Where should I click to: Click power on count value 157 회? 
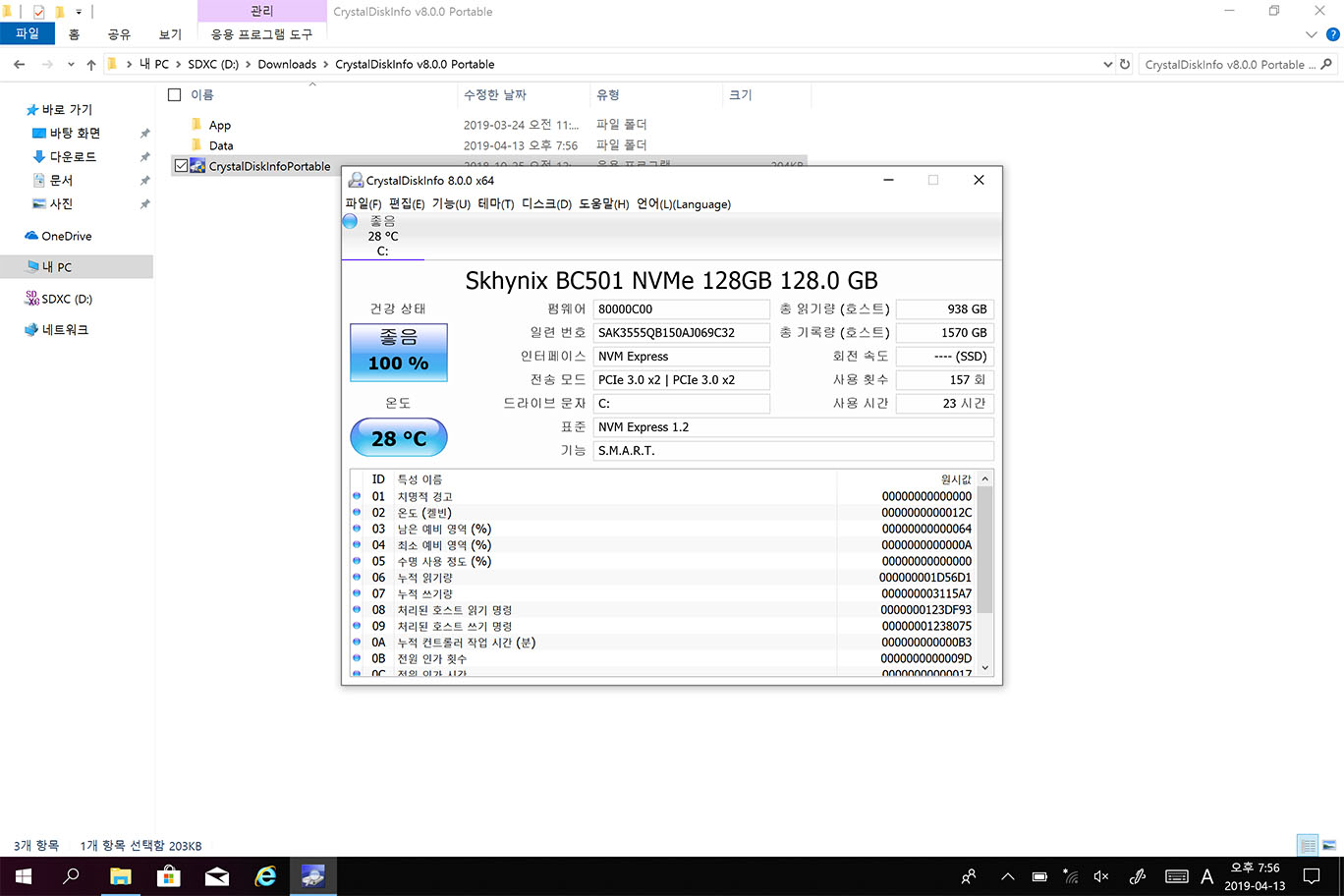click(x=945, y=379)
